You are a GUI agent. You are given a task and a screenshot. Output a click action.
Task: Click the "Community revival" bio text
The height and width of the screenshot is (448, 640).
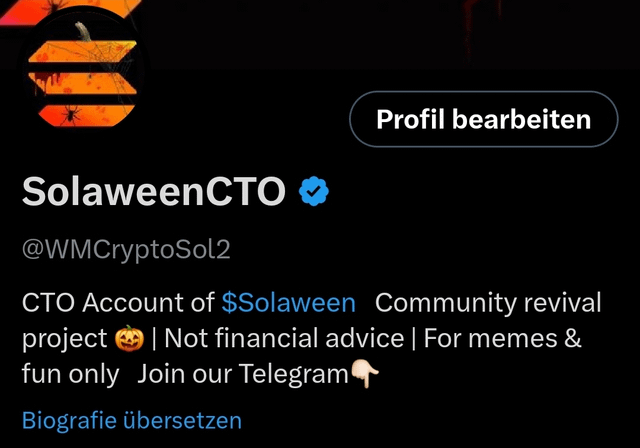(x=488, y=303)
